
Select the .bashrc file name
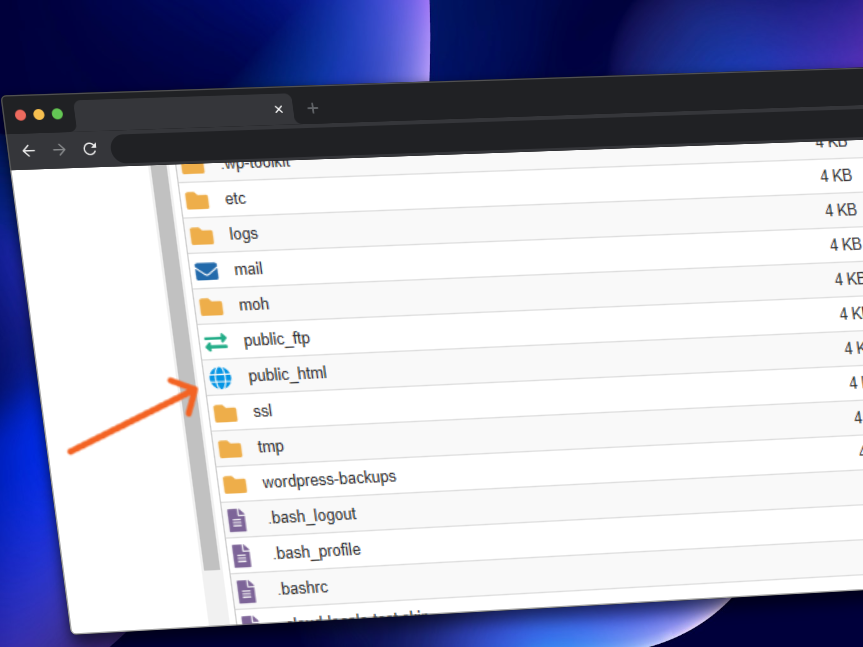[304, 588]
